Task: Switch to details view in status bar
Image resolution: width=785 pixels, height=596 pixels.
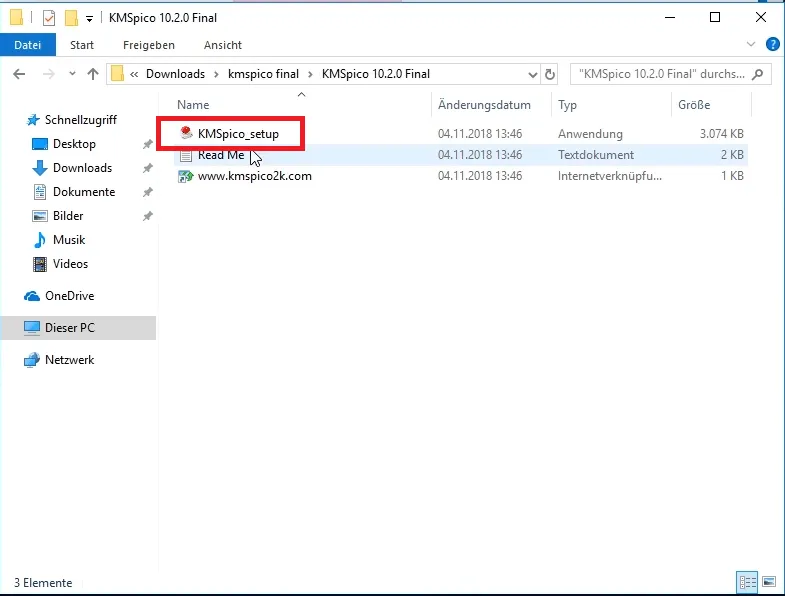Action: coord(747,582)
